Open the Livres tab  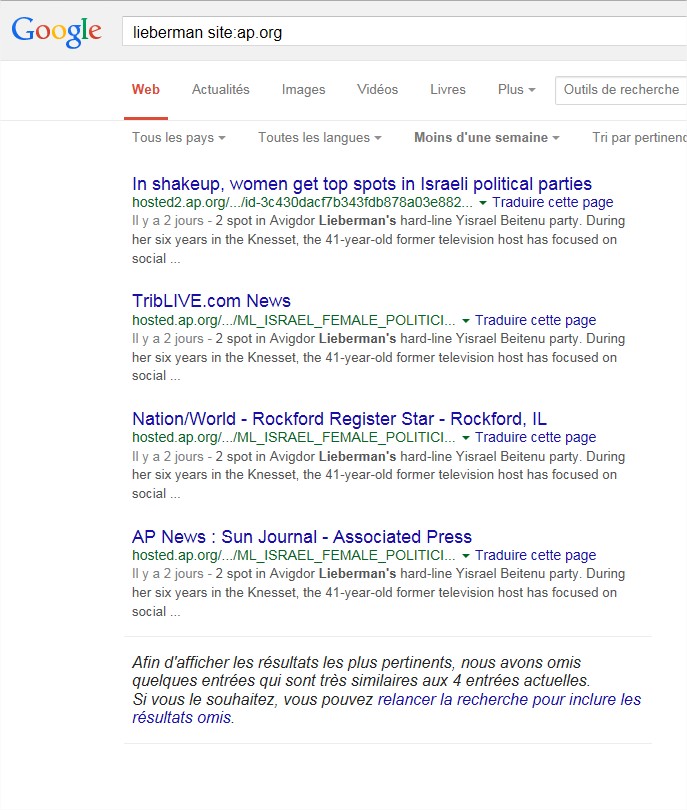(448, 89)
